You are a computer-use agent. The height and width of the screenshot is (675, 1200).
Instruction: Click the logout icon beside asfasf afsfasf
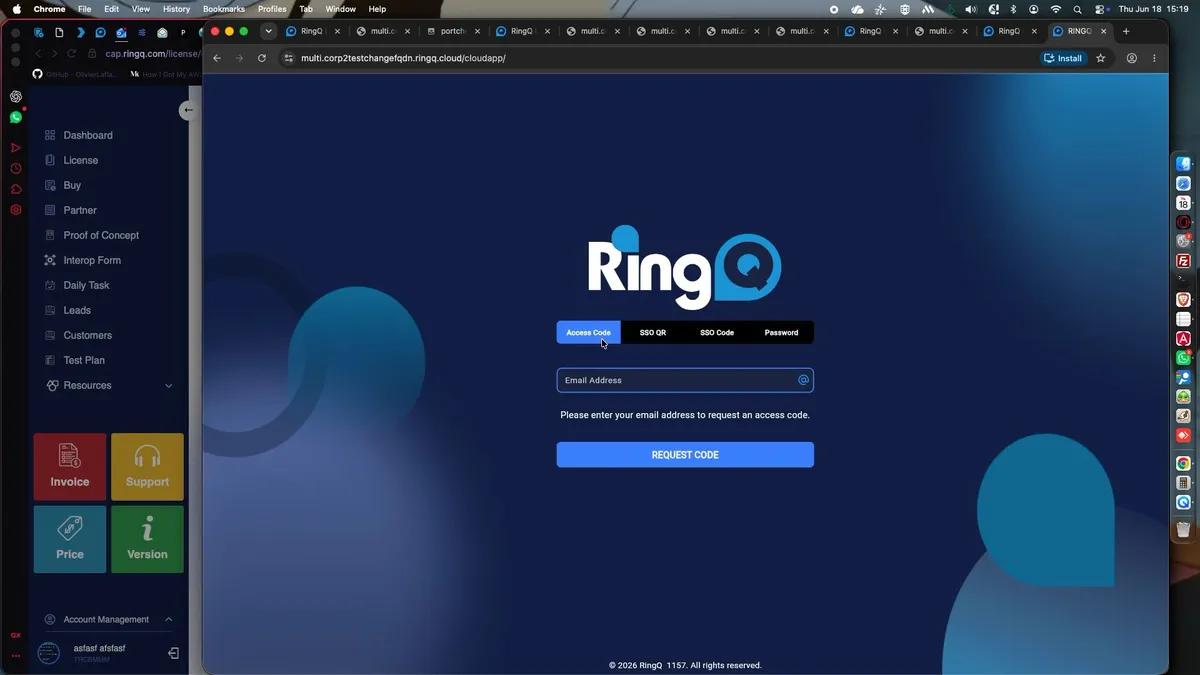coord(173,653)
